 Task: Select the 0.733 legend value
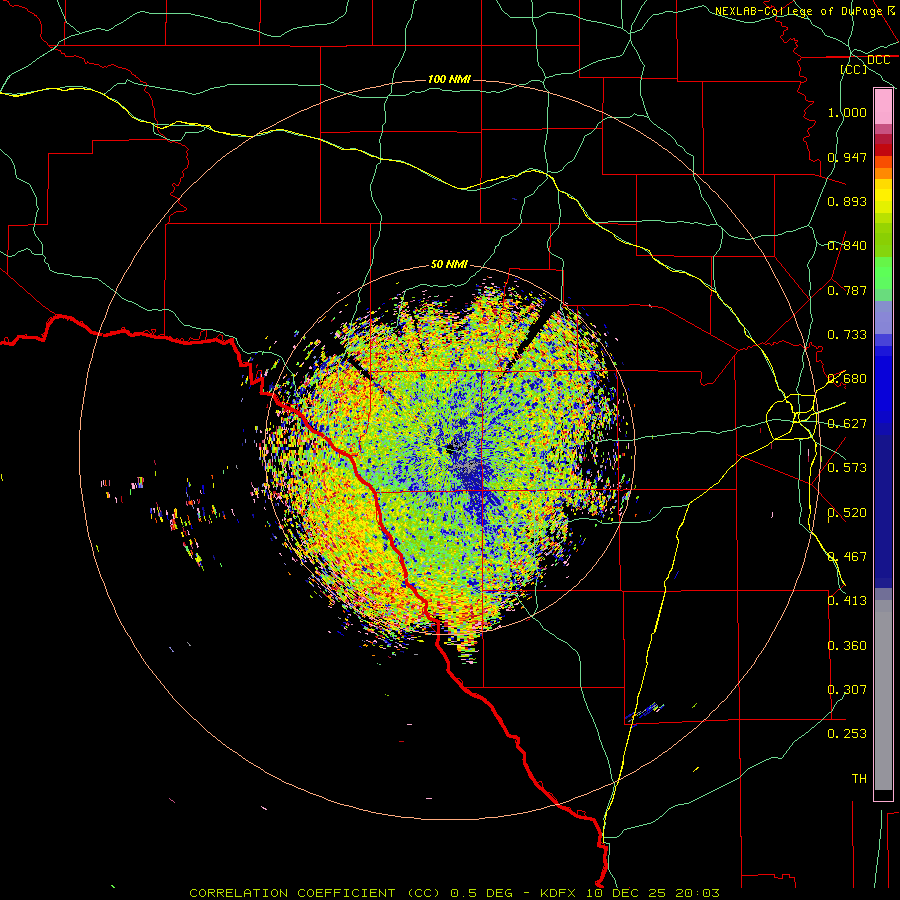pos(847,335)
